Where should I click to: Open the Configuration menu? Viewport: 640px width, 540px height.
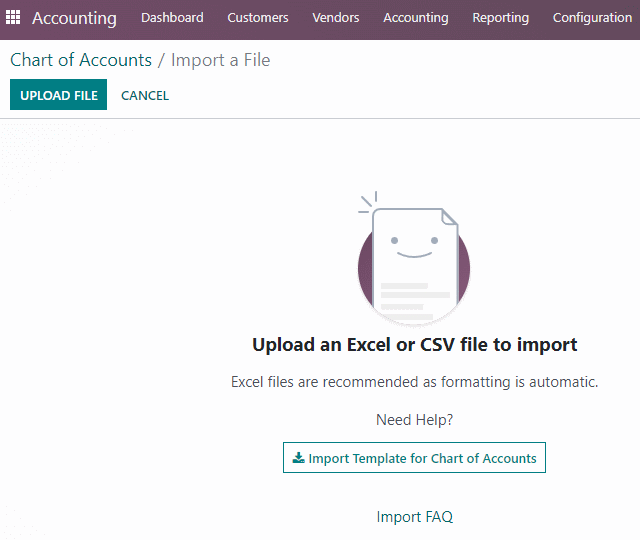(x=592, y=18)
